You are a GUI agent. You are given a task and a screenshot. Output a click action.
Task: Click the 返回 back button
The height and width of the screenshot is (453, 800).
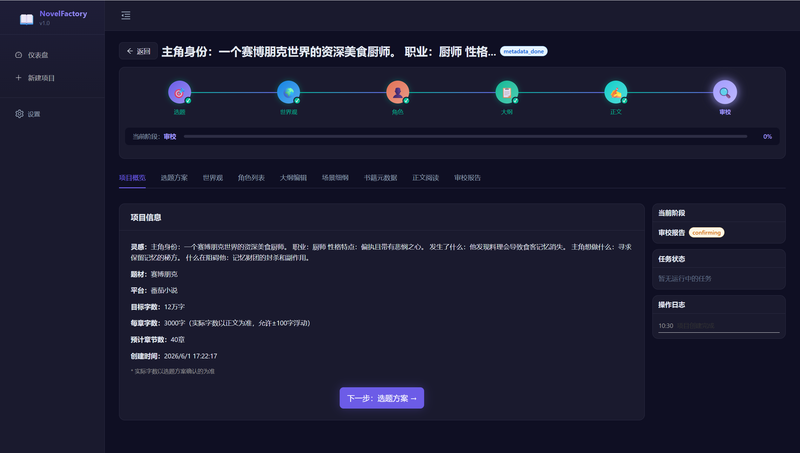pos(138,51)
